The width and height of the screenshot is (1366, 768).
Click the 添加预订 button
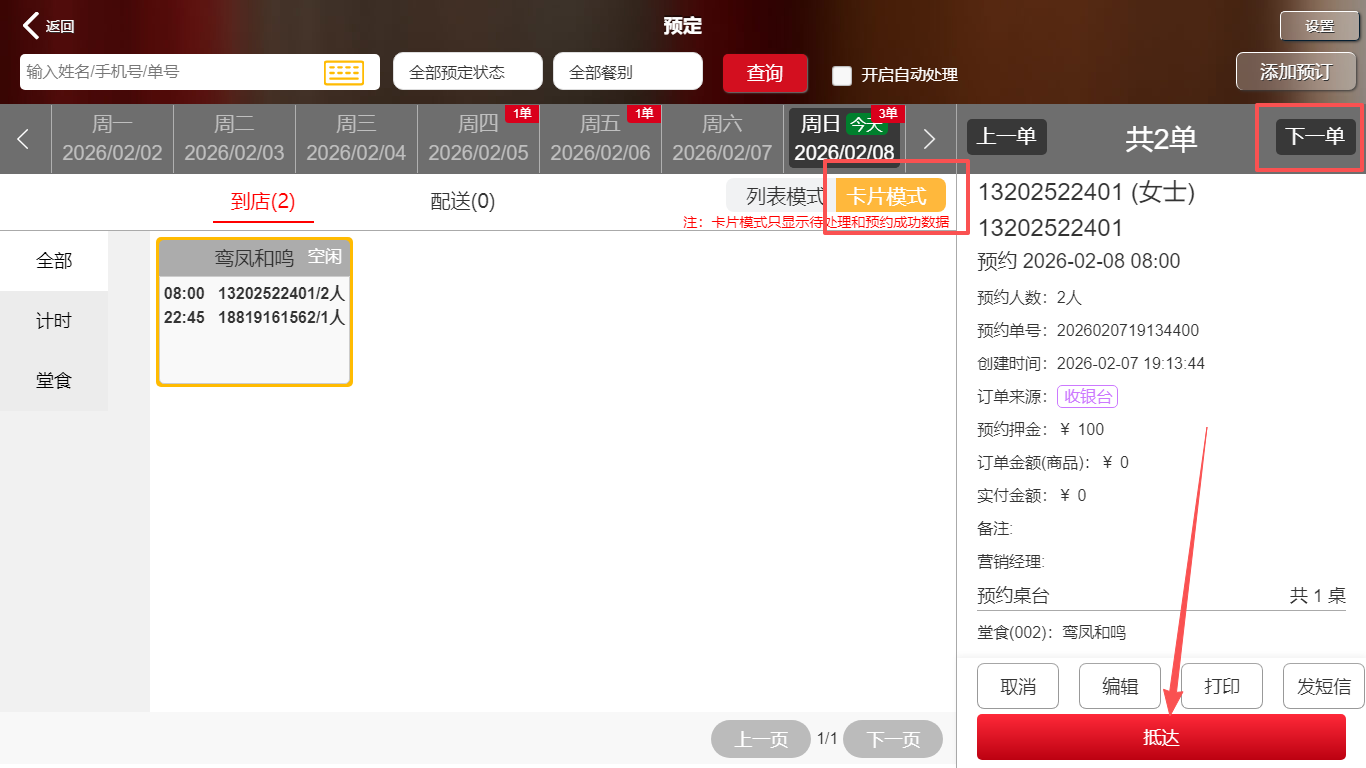pyautogui.click(x=1295, y=72)
